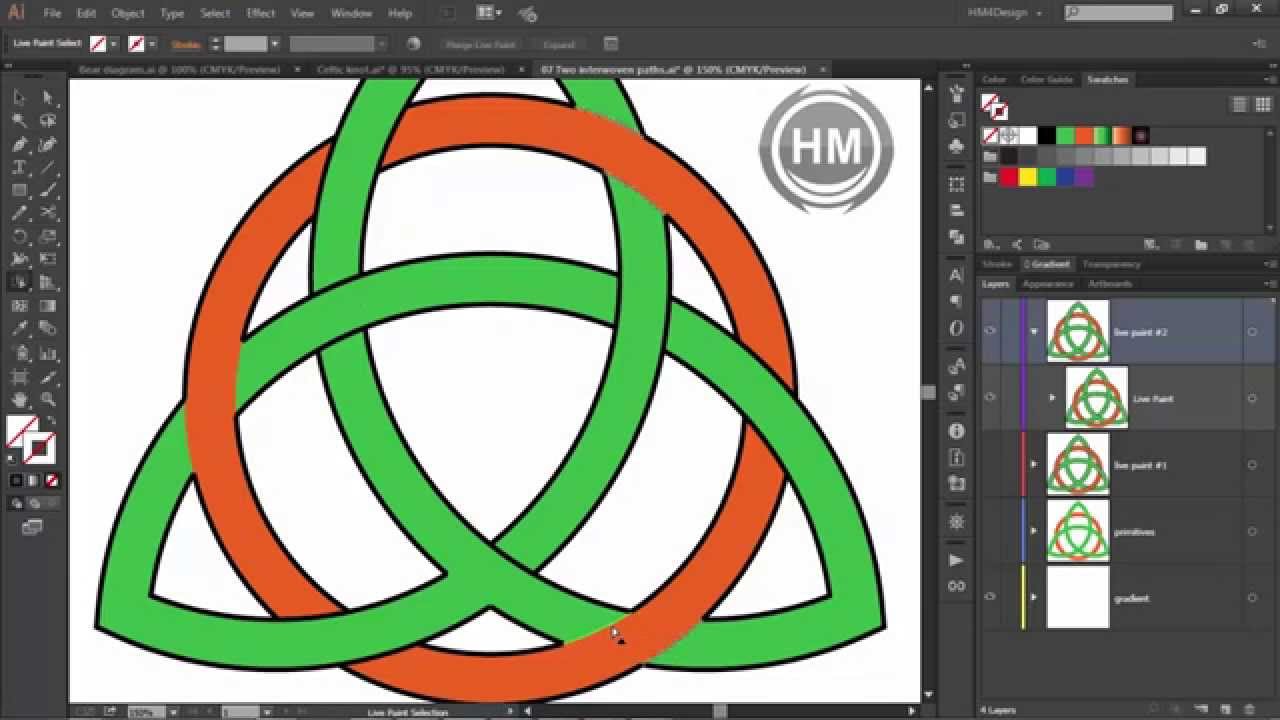Switch to the Color Guide tab

click(x=1046, y=80)
